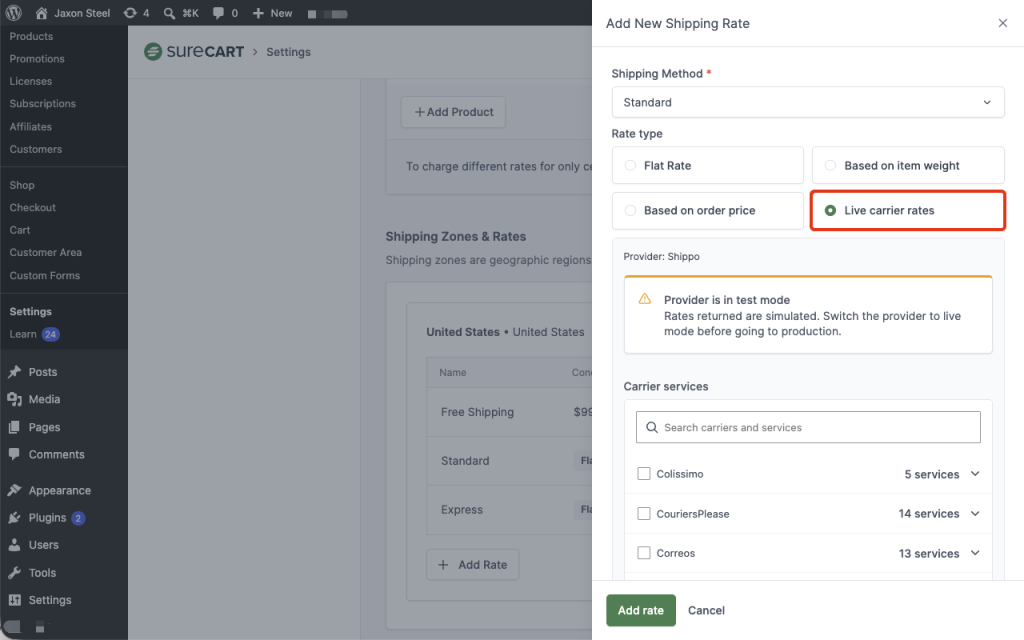Click the warning triangle icon in test mode notice
Image resolution: width=1024 pixels, height=640 pixels.
click(x=645, y=299)
